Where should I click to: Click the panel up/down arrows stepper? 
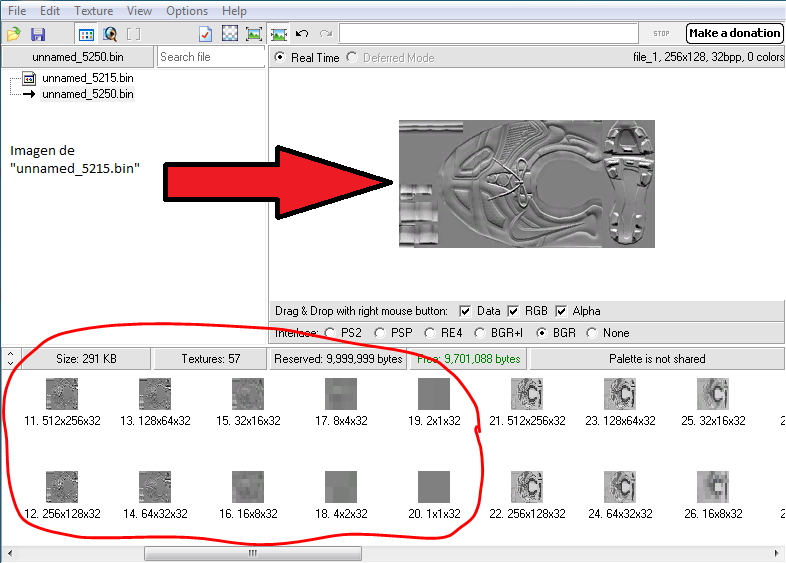[x=10, y=358]
